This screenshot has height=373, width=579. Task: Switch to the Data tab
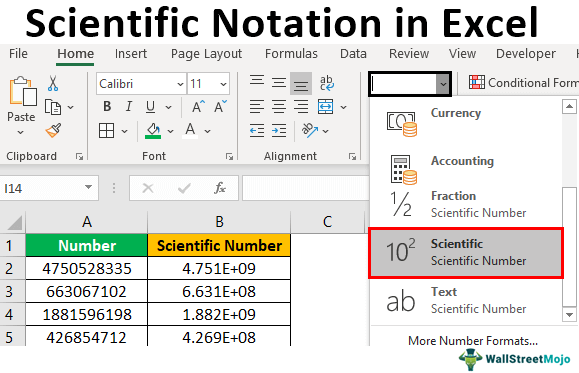pyautogui.click(x=353, y=54)
